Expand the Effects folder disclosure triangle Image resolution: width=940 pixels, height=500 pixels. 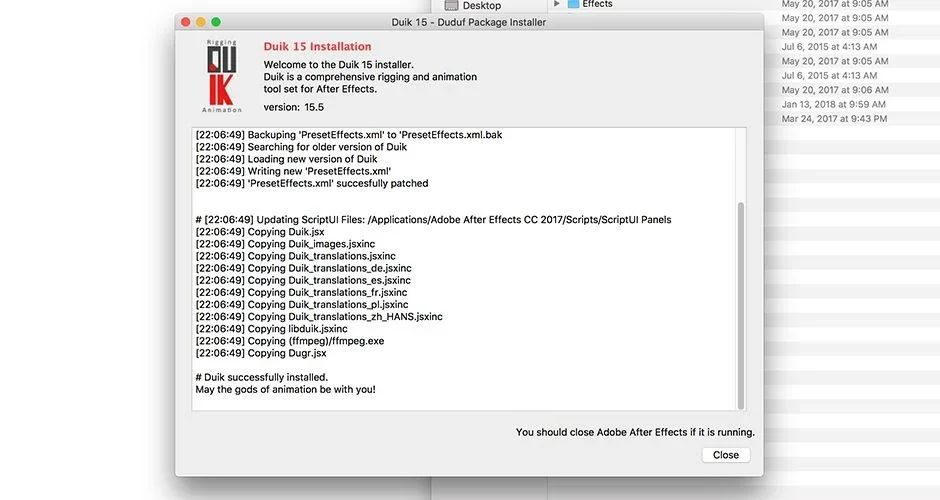point(556,4)
